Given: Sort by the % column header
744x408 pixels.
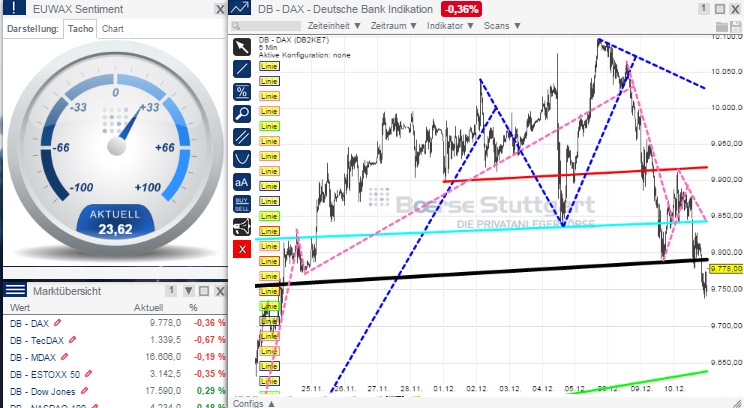Looking at the screenshot, I should pos(193,307).
